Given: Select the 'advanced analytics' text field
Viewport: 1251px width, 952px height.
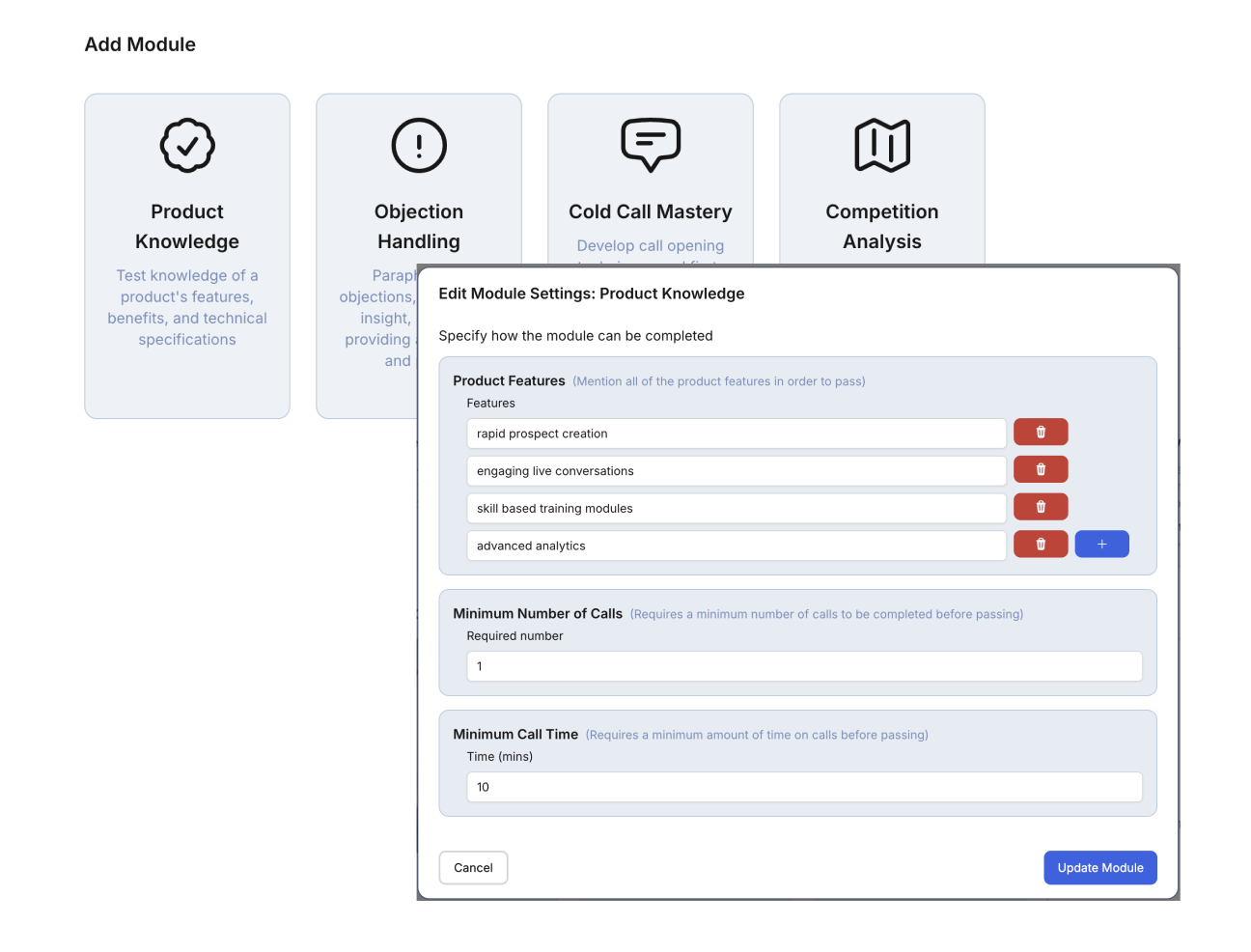Looking at the screenshot, I should (x=736, y=546).
